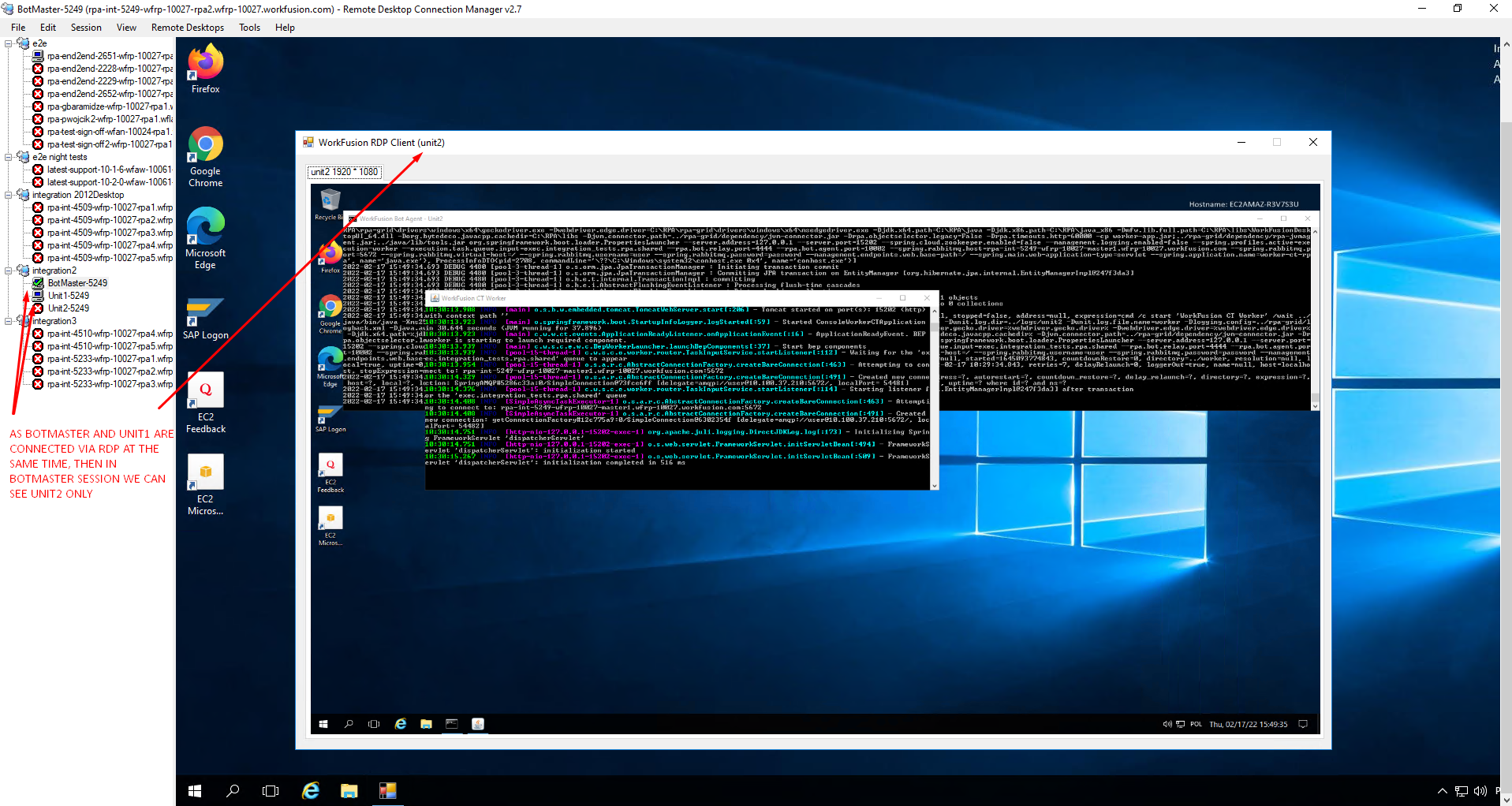1512x806 pixels.
Task: Select latest-support-10-1-6-wfaw-10061 server
Action: (110, 170)
